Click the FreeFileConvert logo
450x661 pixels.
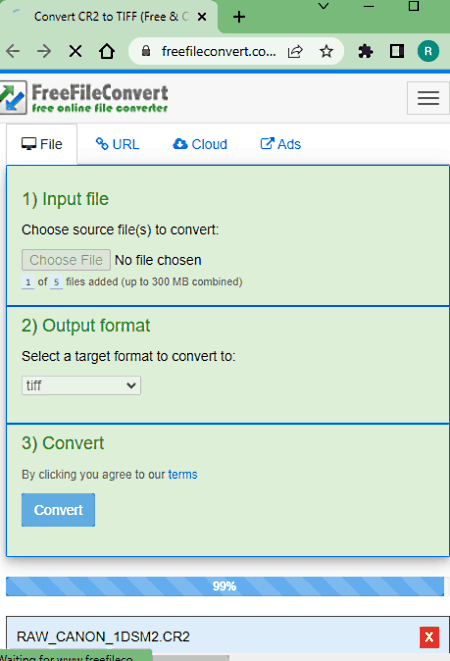pos(84,98)
